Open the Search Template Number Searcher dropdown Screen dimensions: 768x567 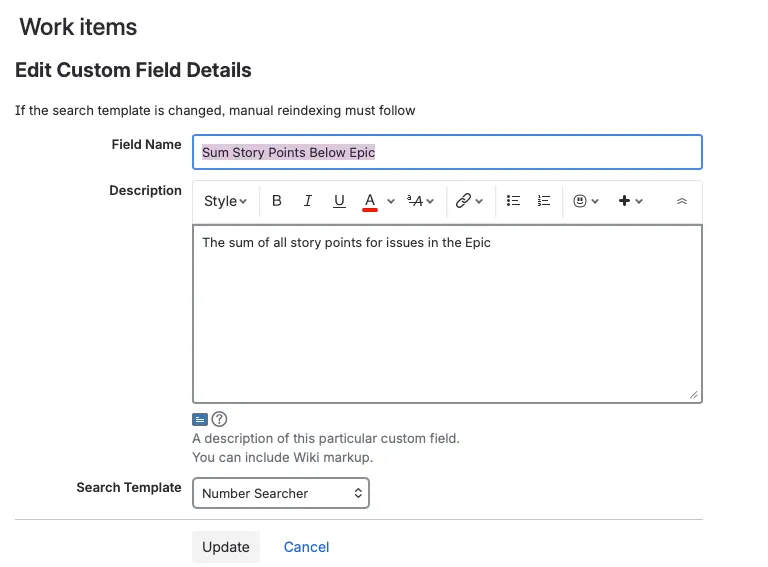coord(281,493)
